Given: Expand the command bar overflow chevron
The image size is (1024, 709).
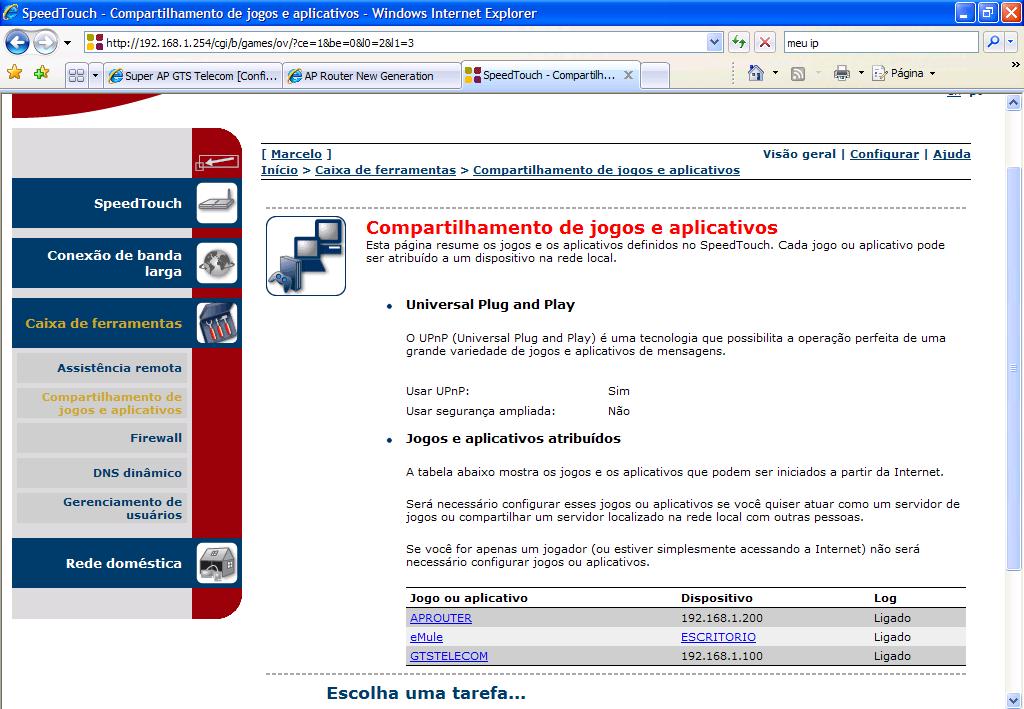Looking at the screenshot, I should 1016,65.
